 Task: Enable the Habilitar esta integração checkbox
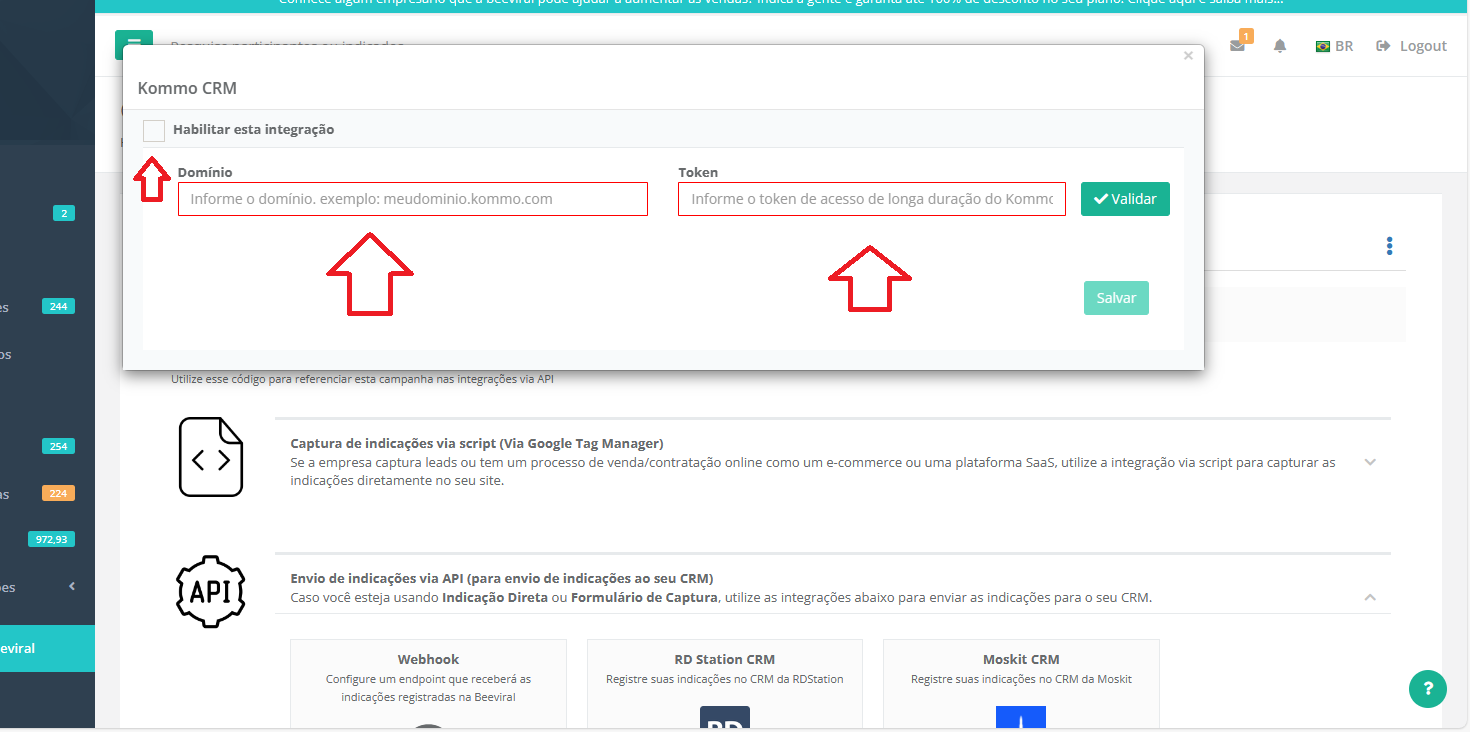(x=154, y=131)
